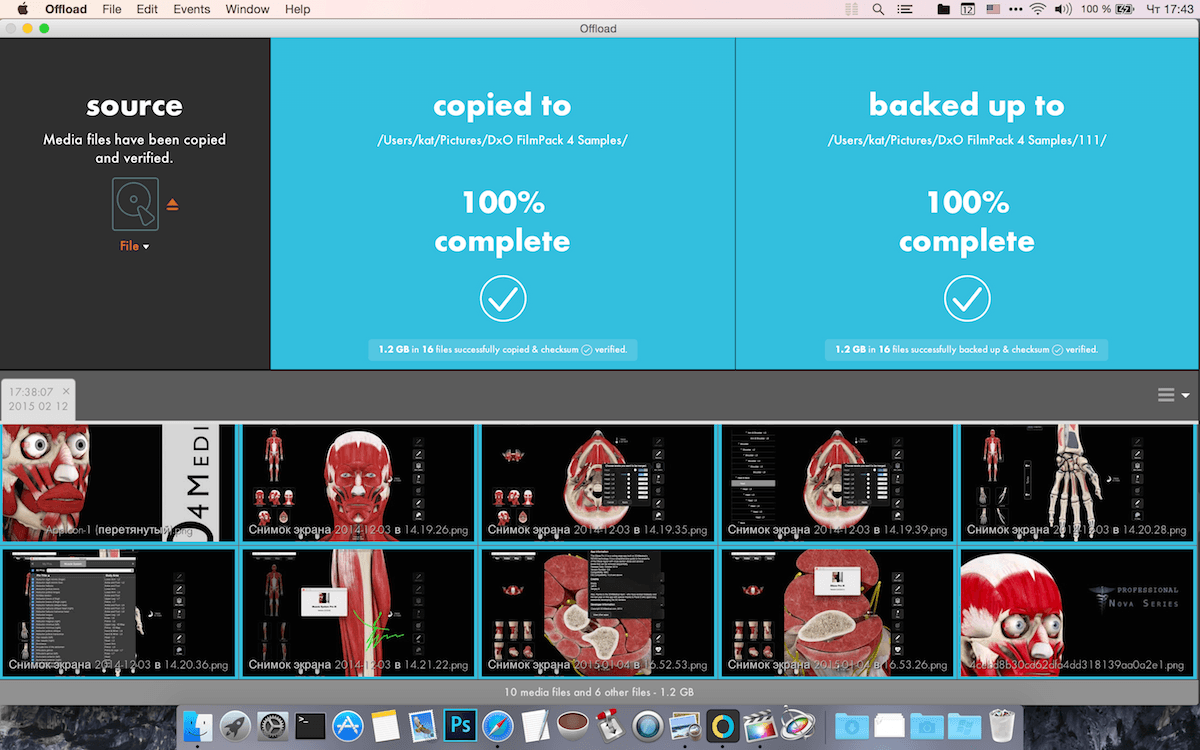Open Final Cut Pro from the Dock
This screenshot has width=1200, height=750.
point(760,725)
